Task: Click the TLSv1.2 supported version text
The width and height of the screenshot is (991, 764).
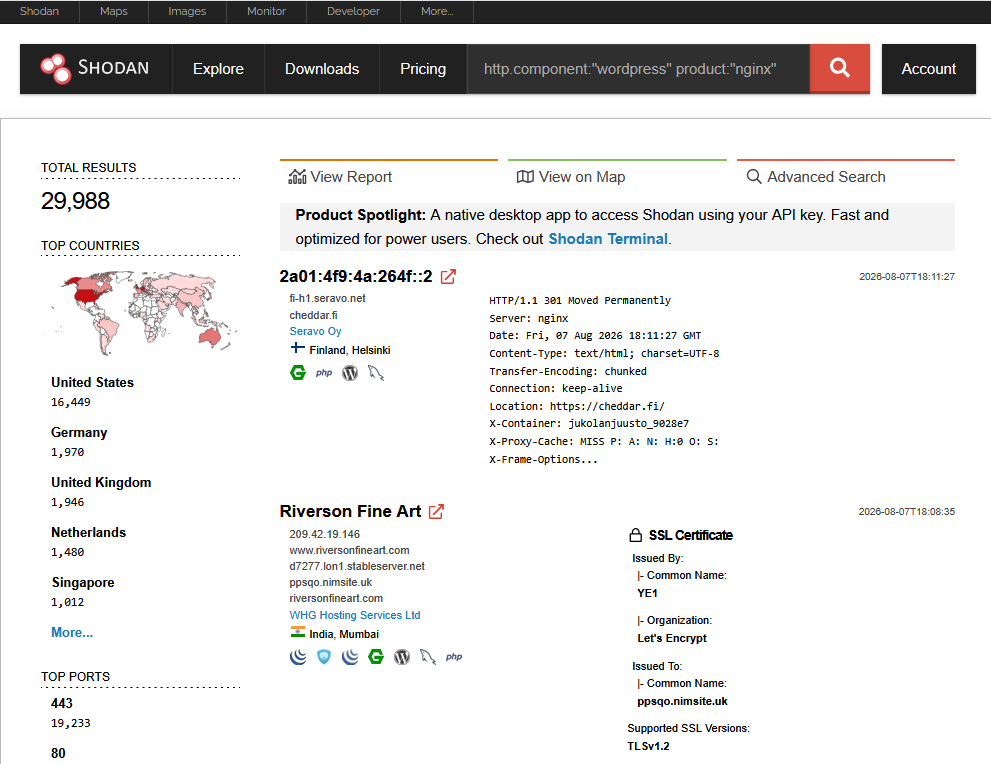Action: [x=648, y=746]
